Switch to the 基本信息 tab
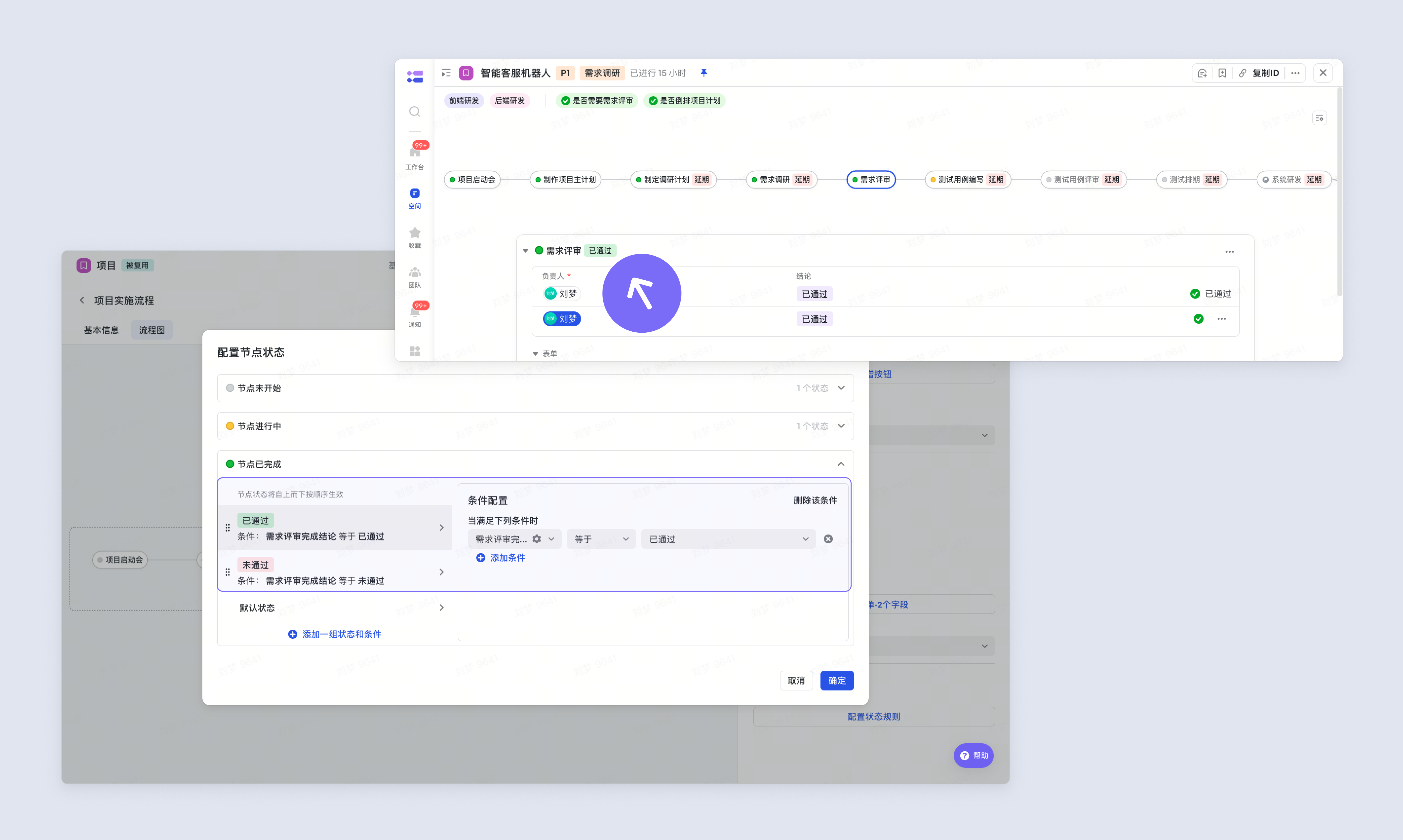The height and width of the screenshot is (840, 1403). [101, 330]
